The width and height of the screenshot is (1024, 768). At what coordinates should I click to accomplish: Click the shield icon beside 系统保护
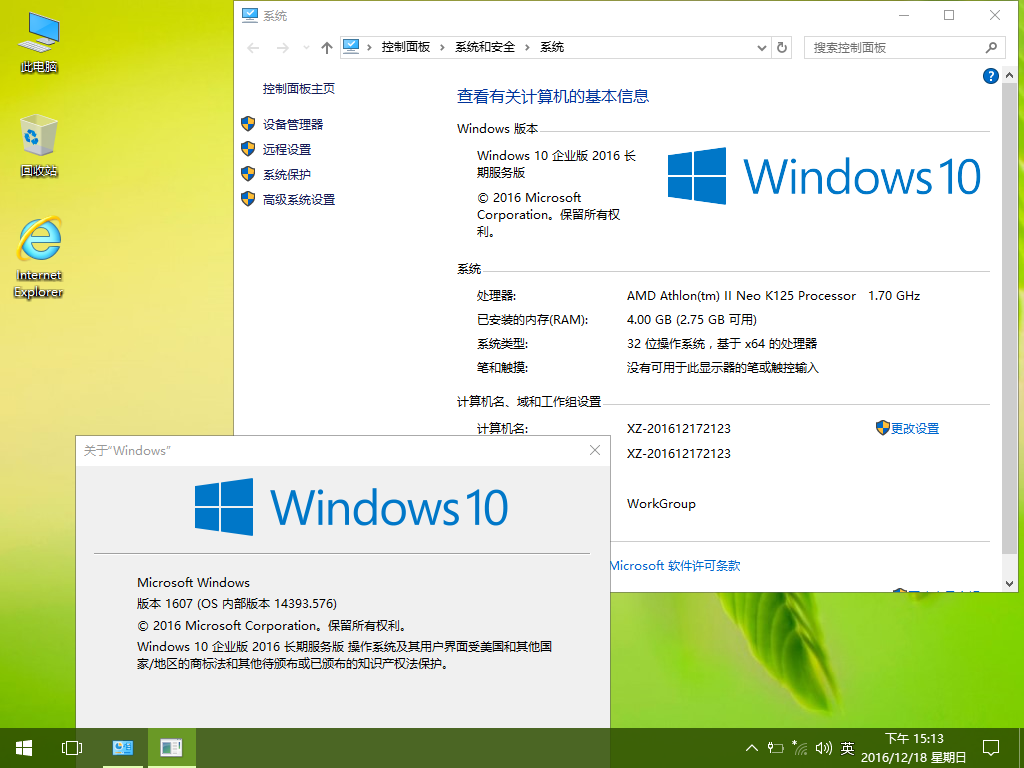(248, 174)
